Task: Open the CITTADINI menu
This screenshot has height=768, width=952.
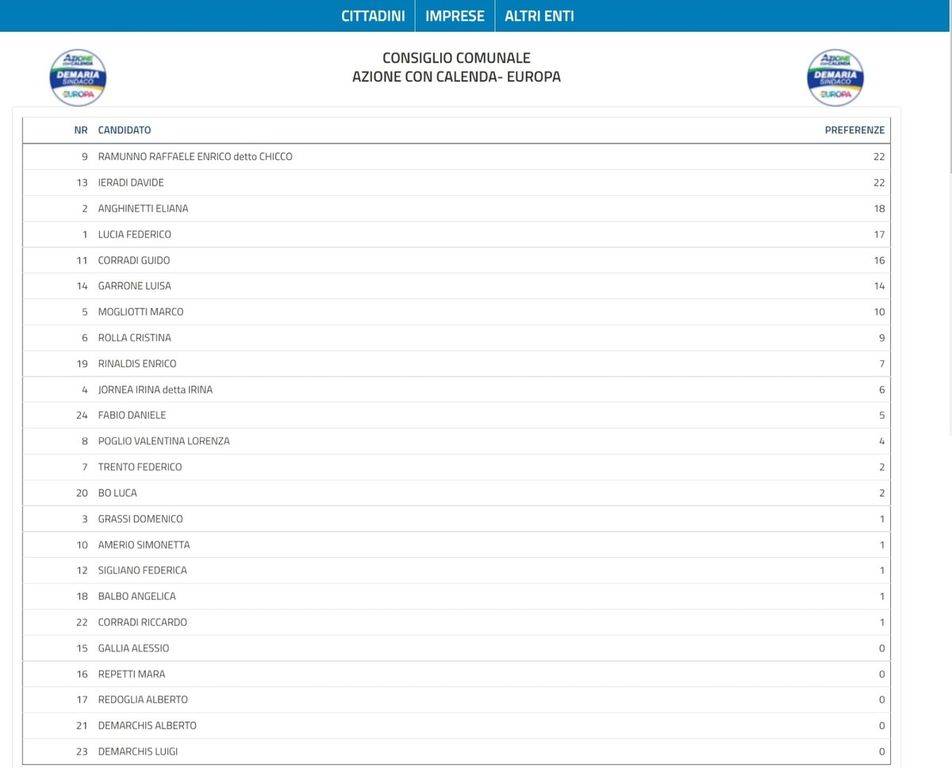Action: (x=373, y=16)
